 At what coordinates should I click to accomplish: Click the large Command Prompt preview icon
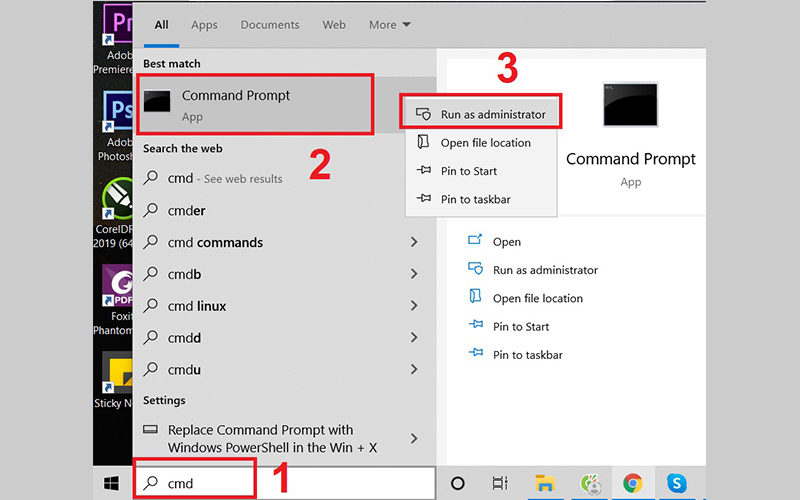click(630, 105)
